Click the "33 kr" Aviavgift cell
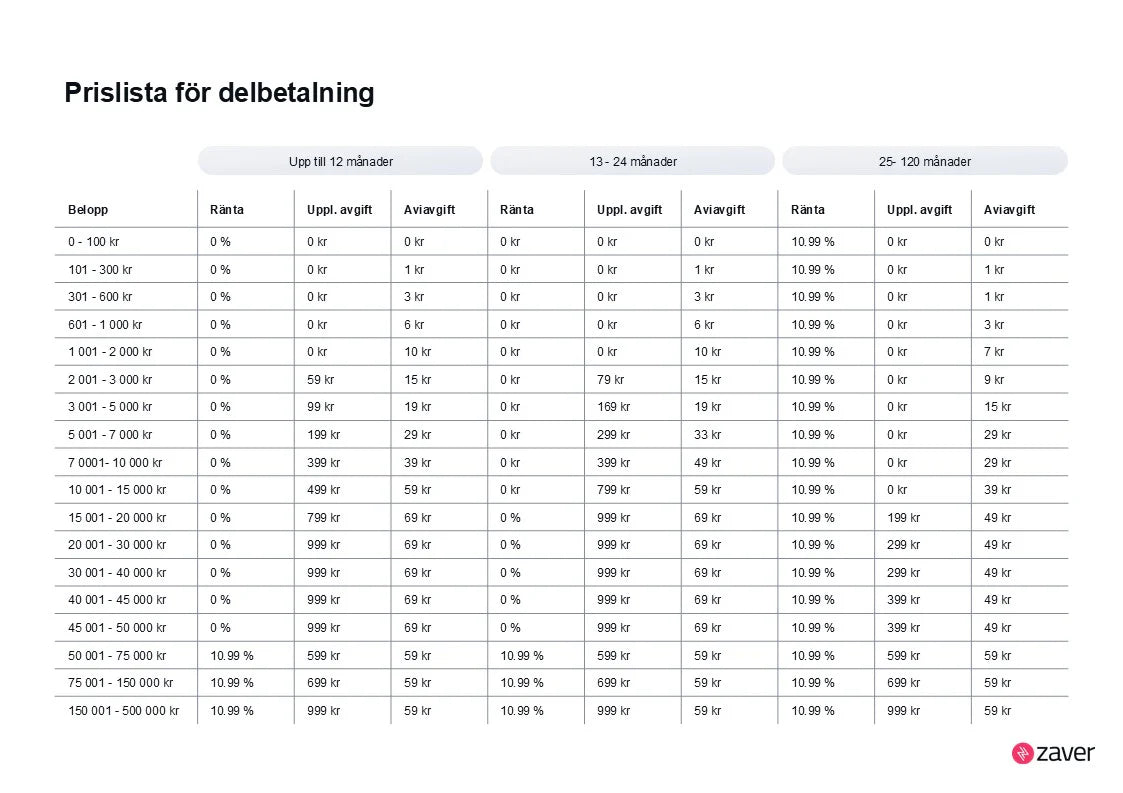 click(707, 435)
